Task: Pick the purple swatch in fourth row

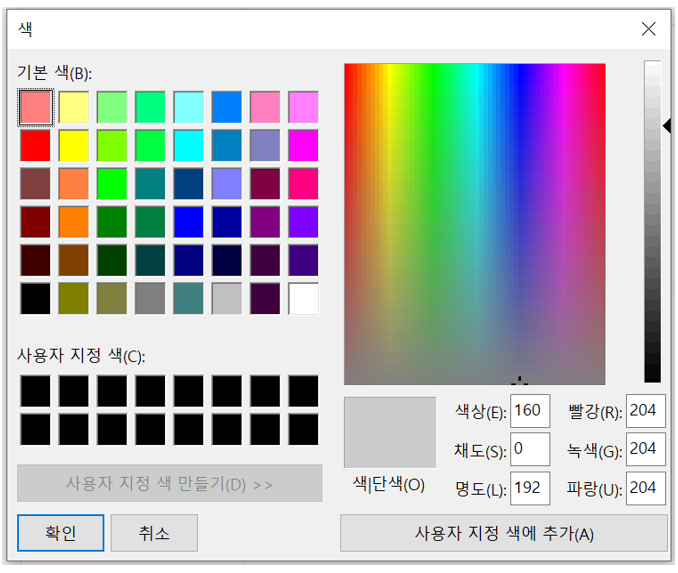Action: pos(265,222)
